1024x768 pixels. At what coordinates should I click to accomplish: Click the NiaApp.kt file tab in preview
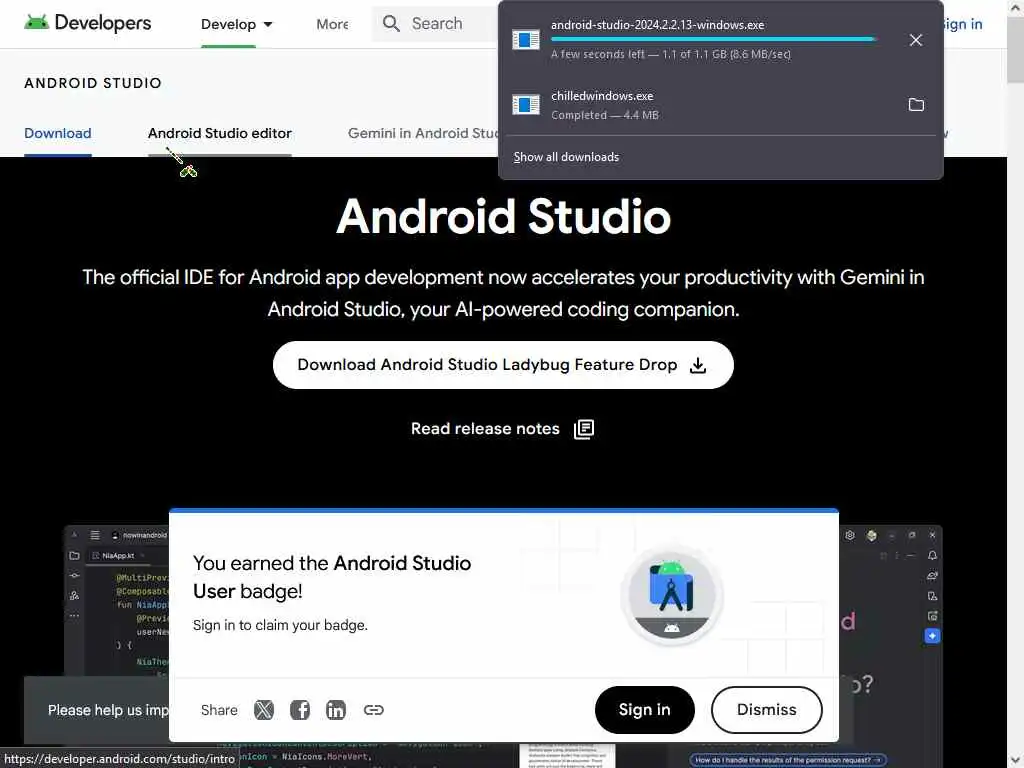[x=118, y=555]
